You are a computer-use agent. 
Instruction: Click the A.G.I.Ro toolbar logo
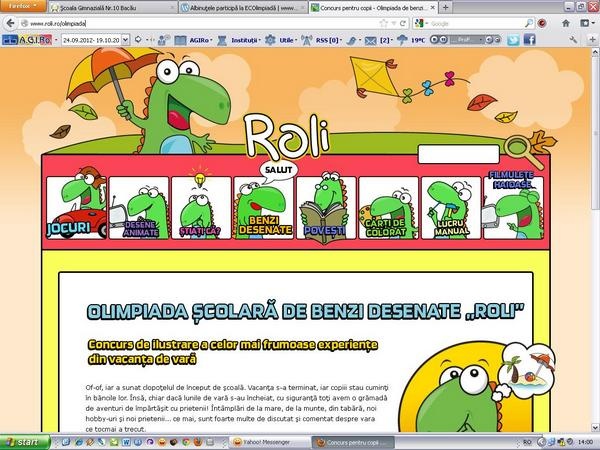[x=27, y=40]
